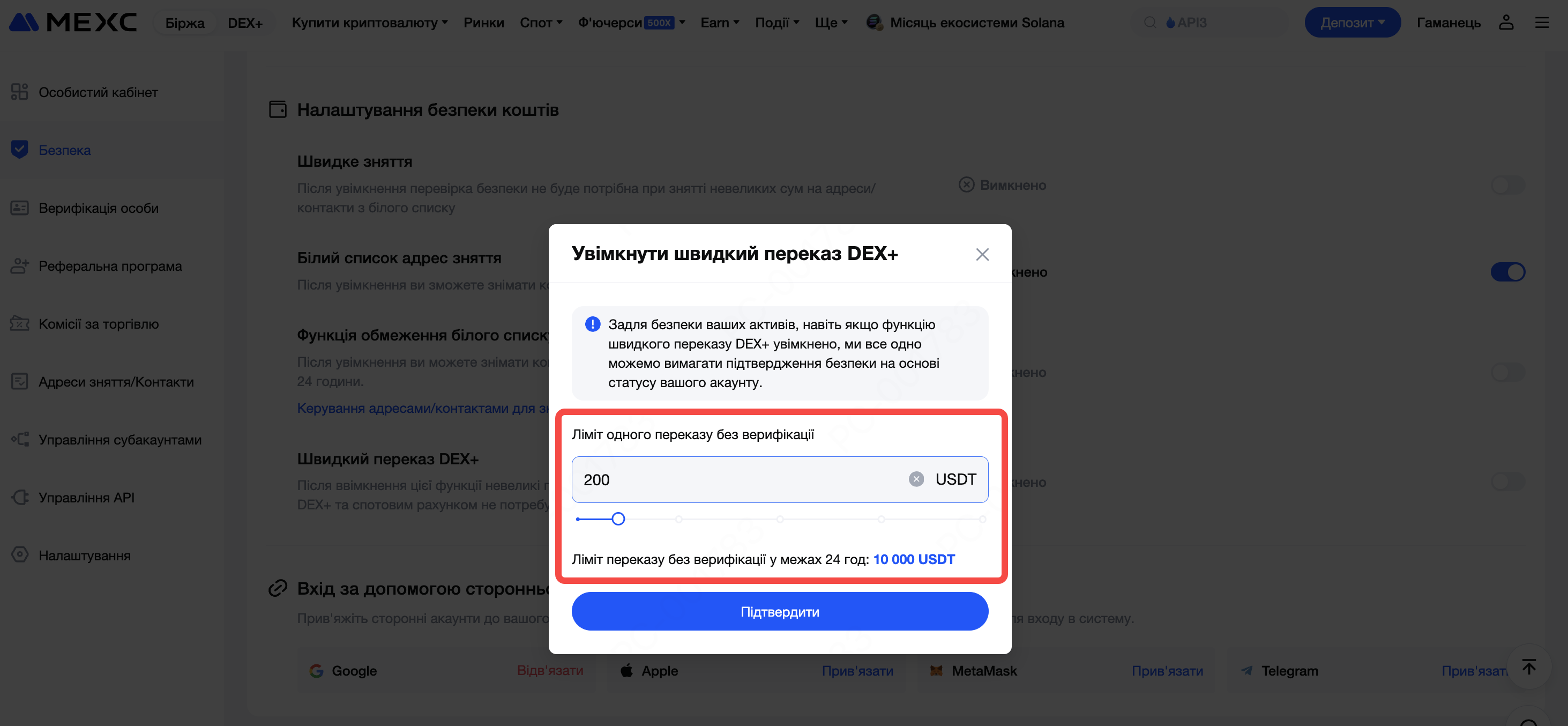This screenshot has height=726, width=1568.
Task: Go to MEXC logo home
Action: 73,23
